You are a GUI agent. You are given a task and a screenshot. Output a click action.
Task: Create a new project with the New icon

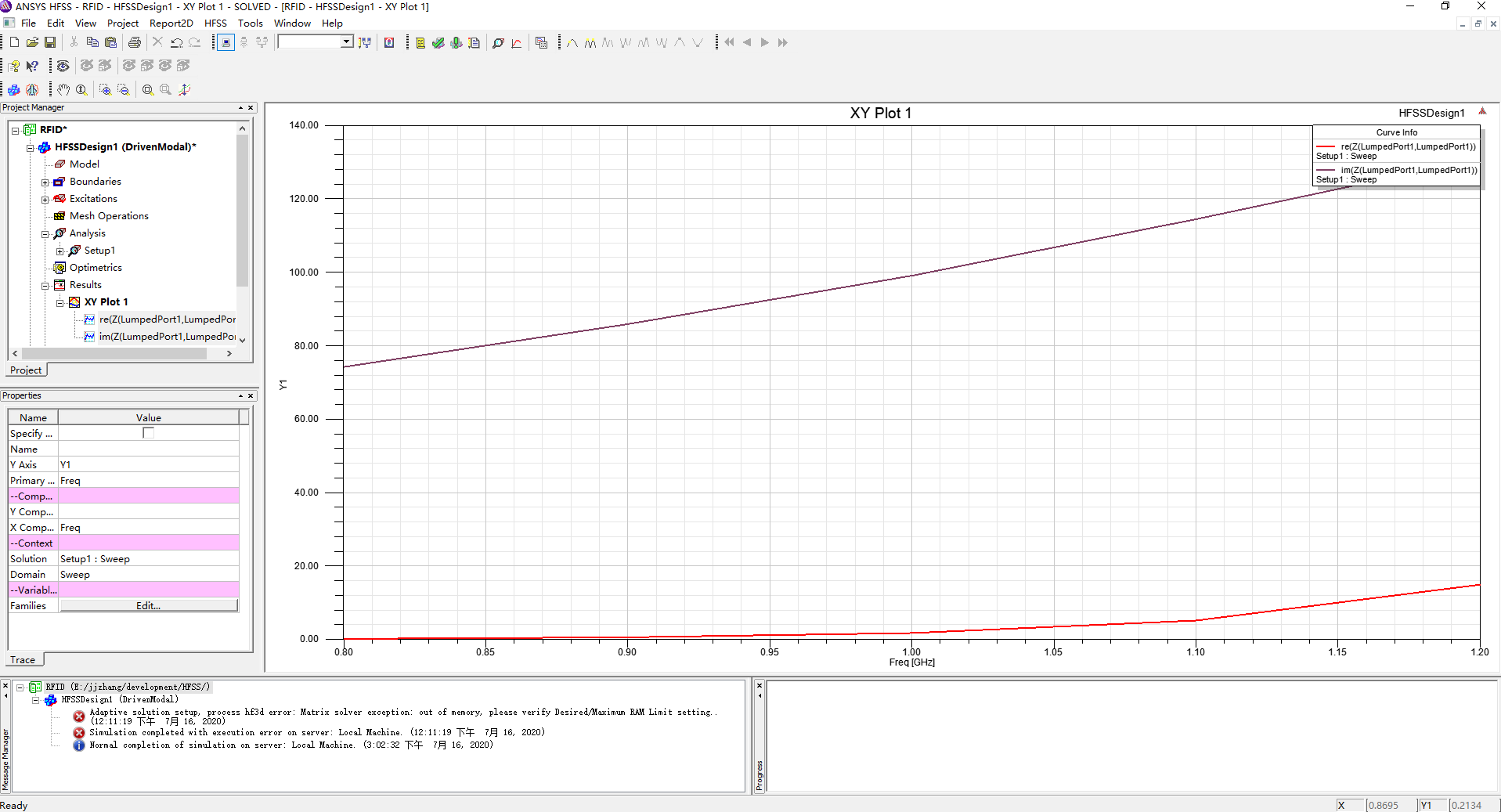pyautogui.click(x=14, y=42)
